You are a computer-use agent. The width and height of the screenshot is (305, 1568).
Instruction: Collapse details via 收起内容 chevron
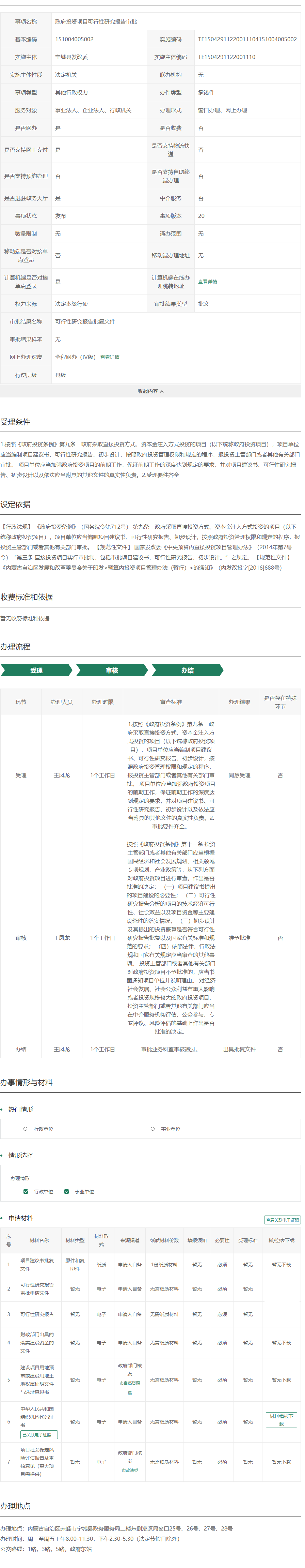click(x=150, y=391)
